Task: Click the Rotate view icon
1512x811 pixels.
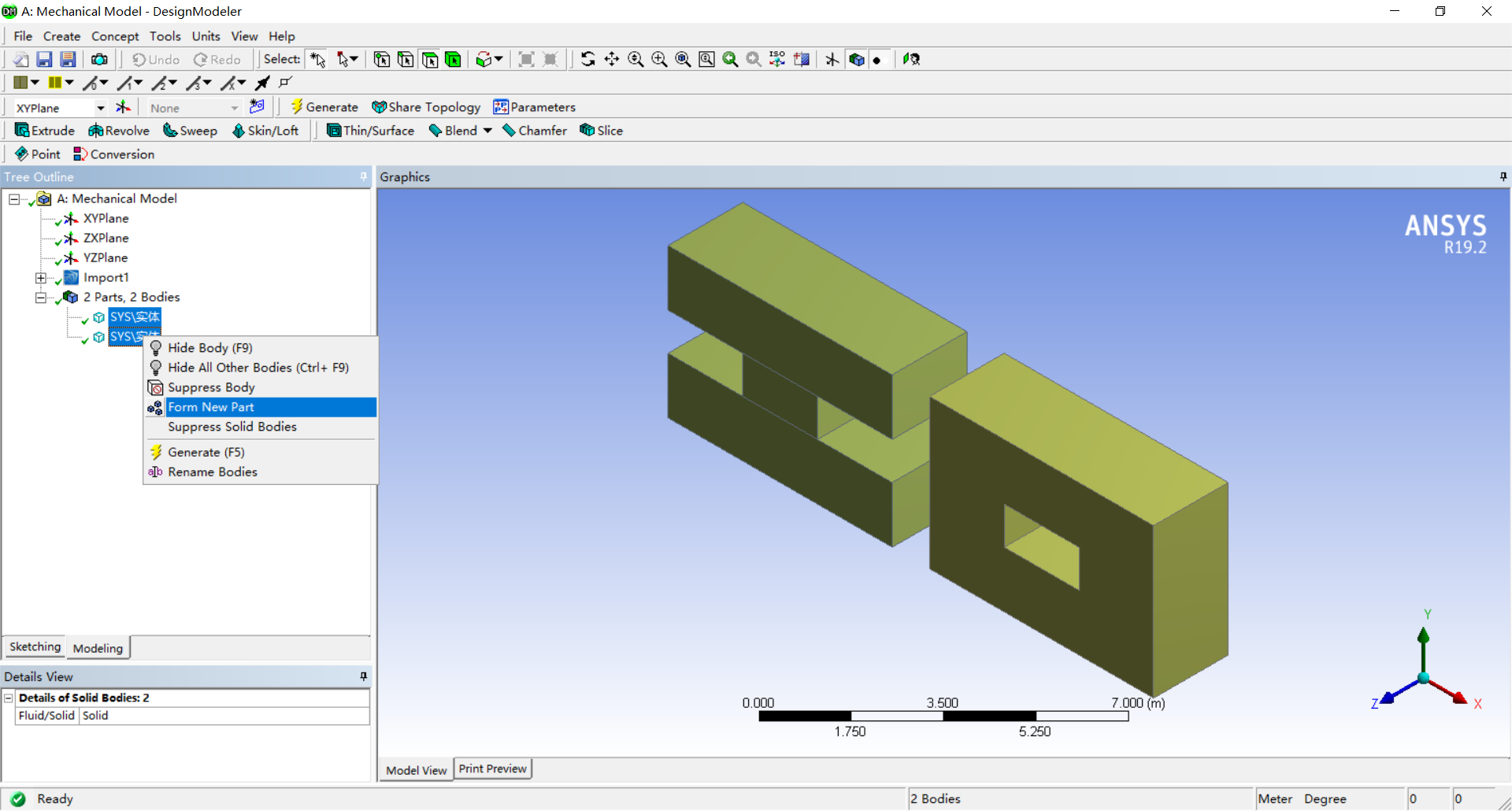Action: tap(587, 60)
